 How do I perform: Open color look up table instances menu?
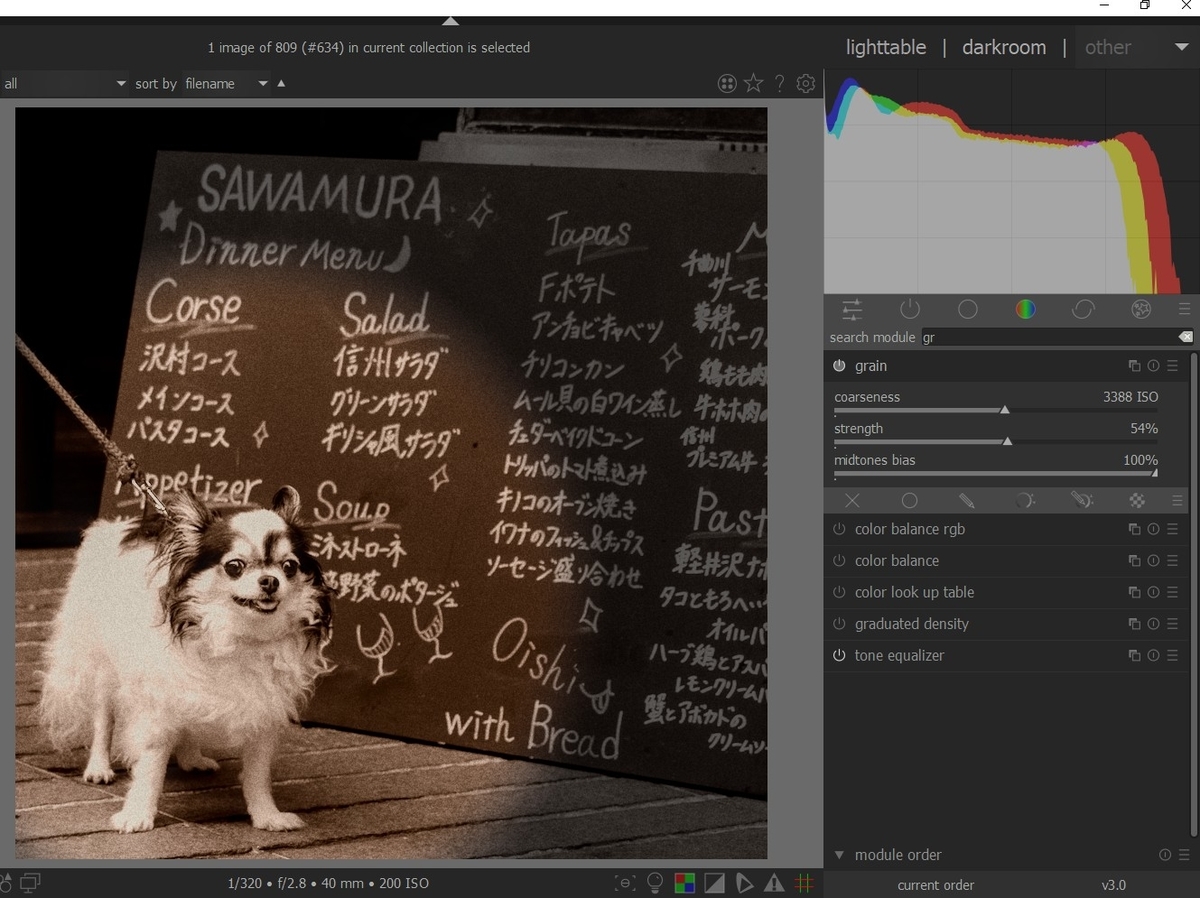tap(1134, 592)
